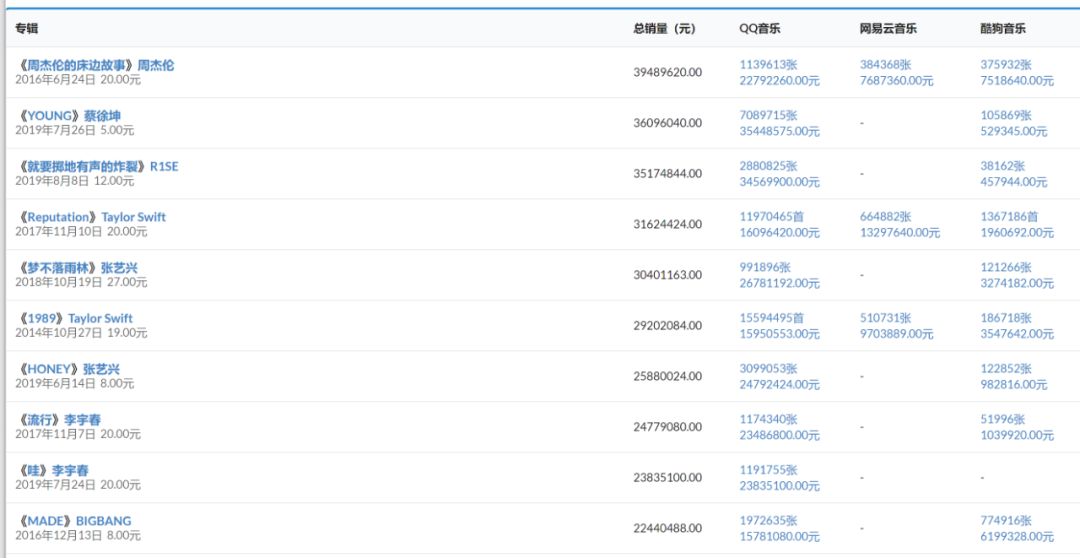The image size is (1080, 558).
Task: Open album 《梦不落雨林》张艺兴 link
Action: pyautogui.click(x=76, y=267)
